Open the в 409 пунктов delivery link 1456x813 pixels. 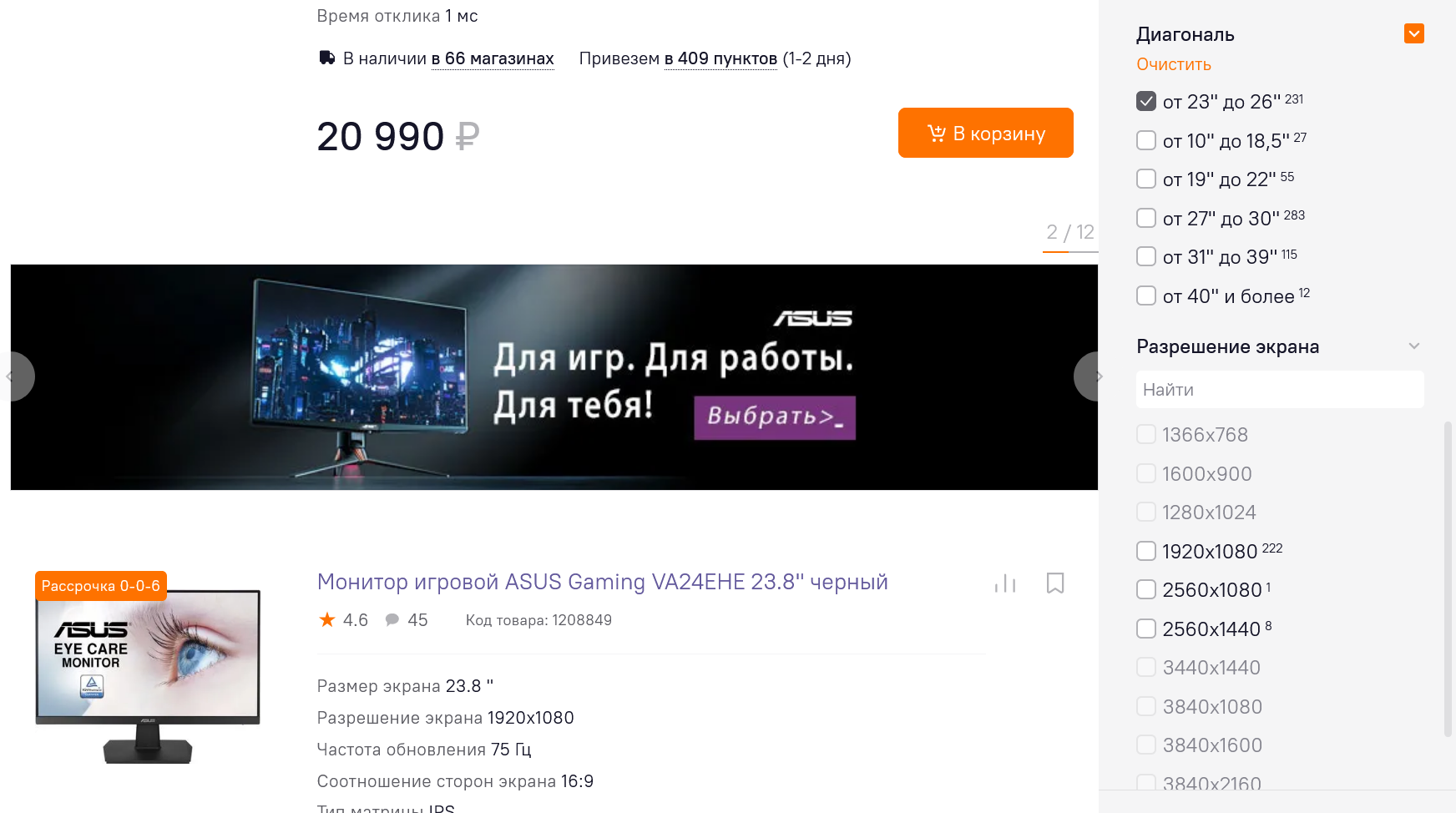coord(720,58)
